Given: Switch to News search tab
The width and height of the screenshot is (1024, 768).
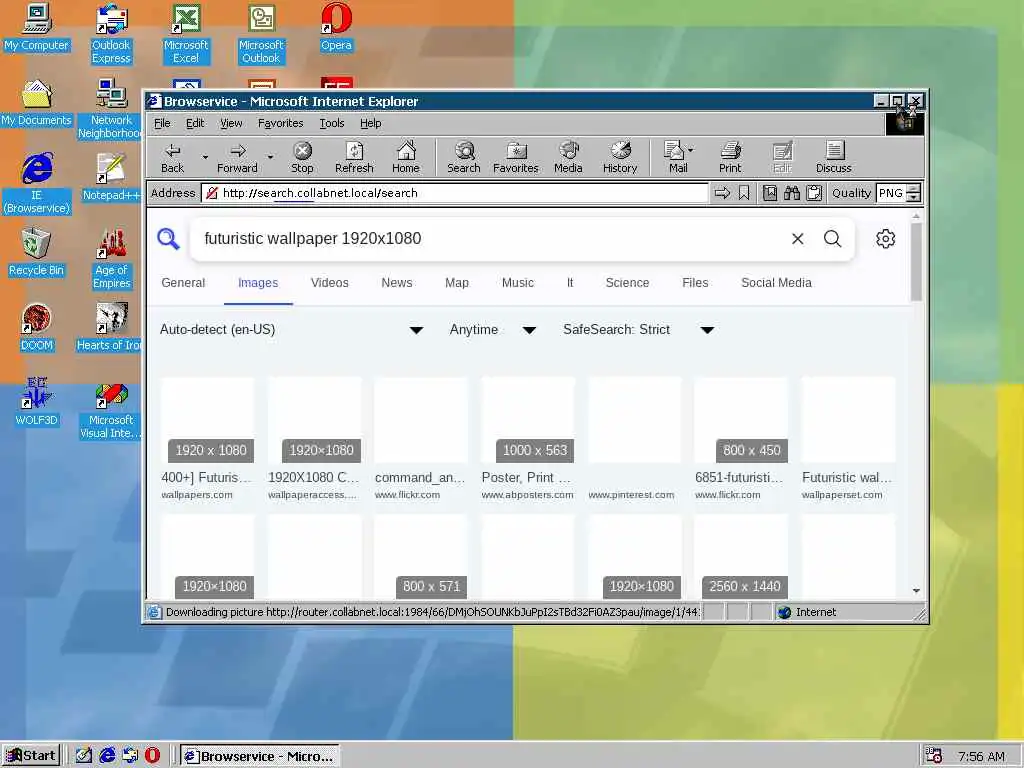Looking at the screenshot, I should [x=396, y=283].
